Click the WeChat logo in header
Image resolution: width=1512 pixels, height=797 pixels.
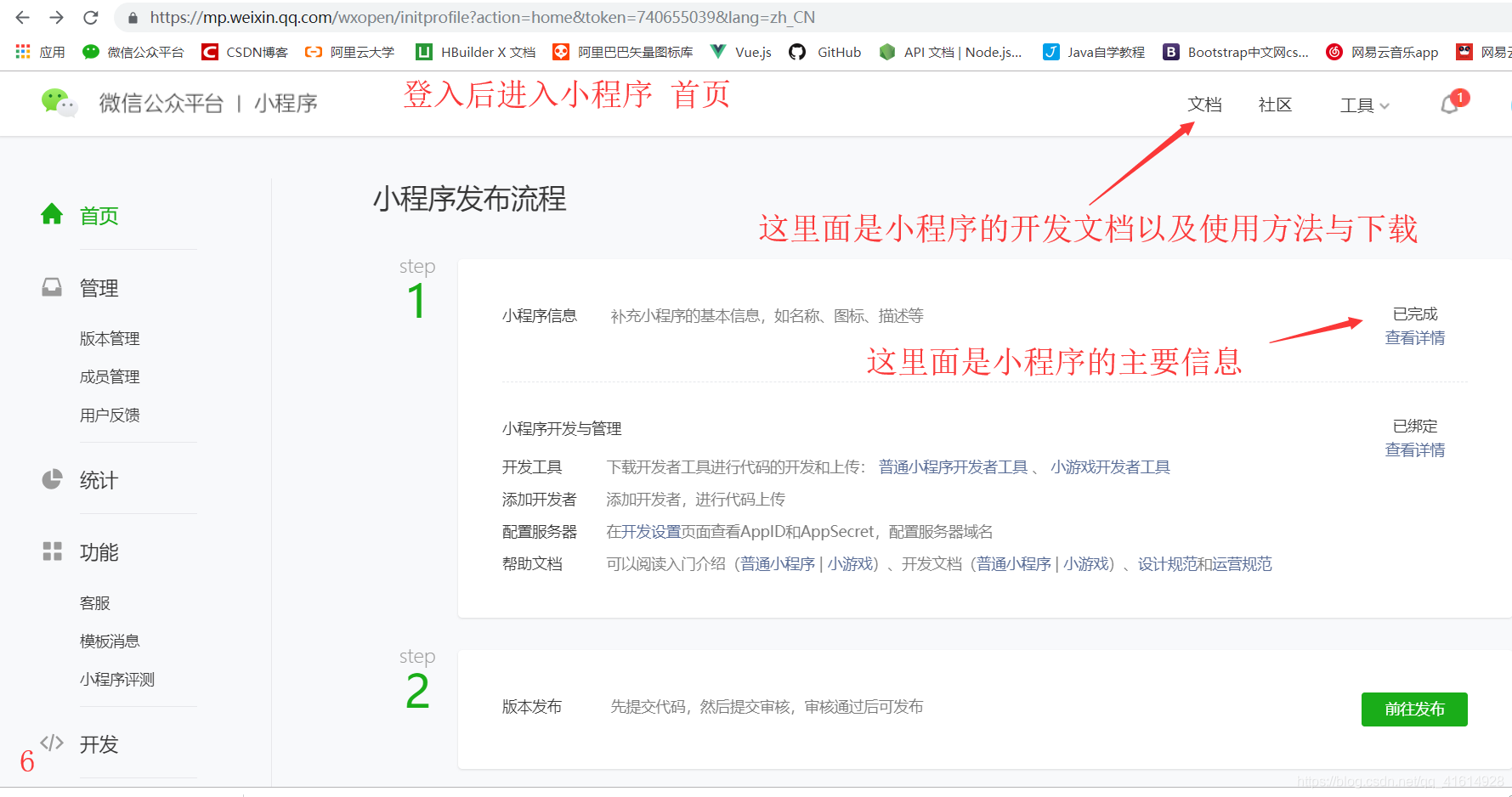(59, 103)
